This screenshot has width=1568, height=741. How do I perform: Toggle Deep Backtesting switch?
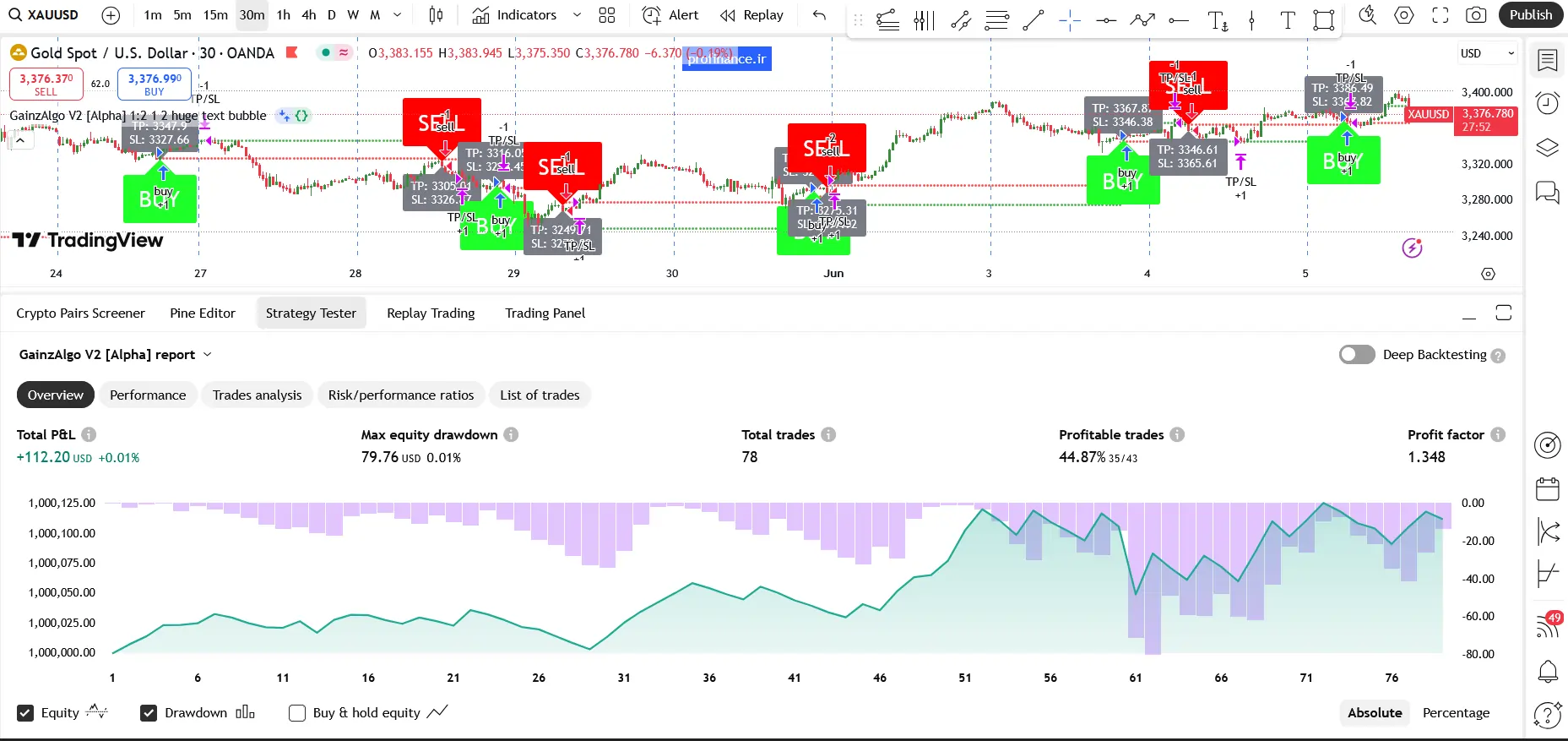pyautogui.click(x=1357, y=355)
